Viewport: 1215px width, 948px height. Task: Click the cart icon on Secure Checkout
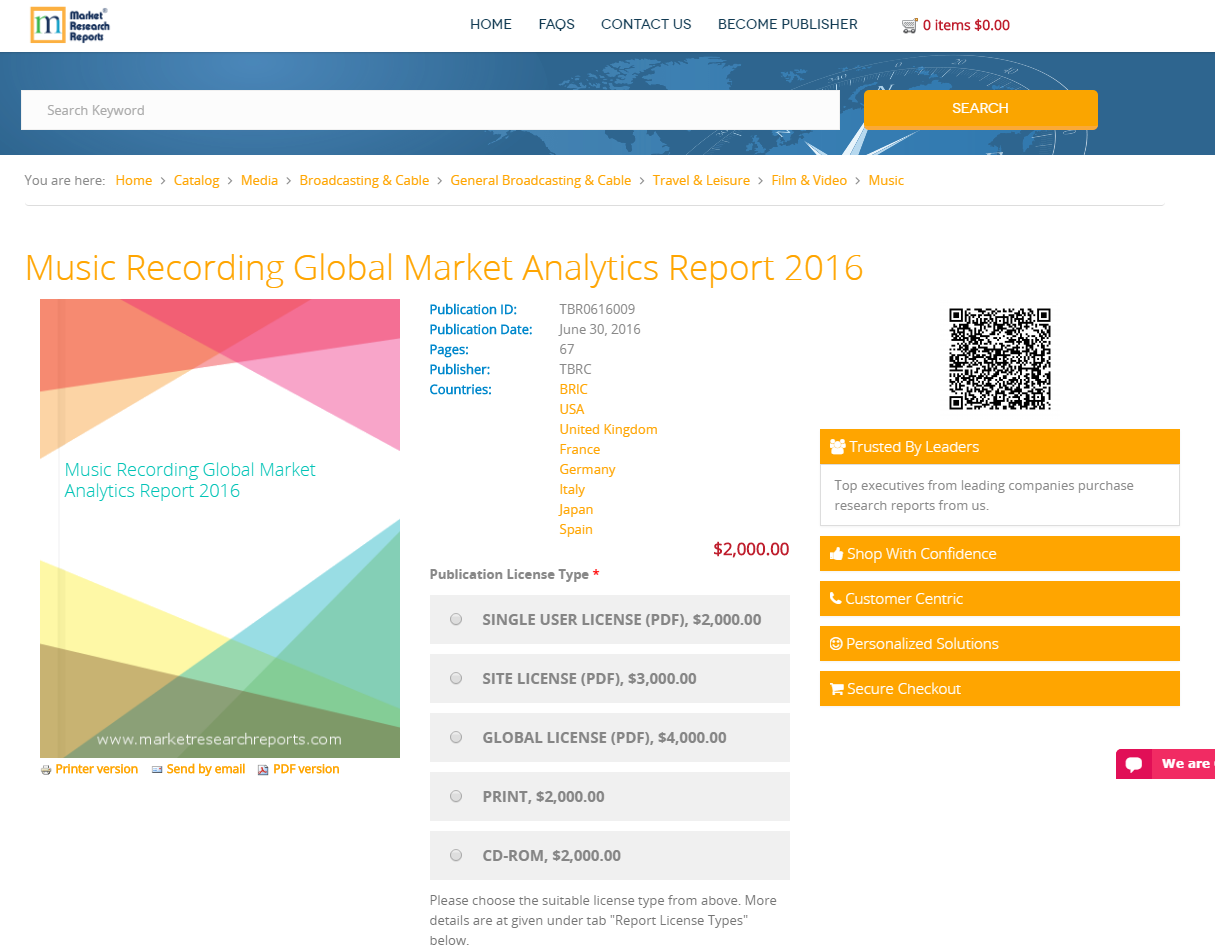tap(837, 689)
